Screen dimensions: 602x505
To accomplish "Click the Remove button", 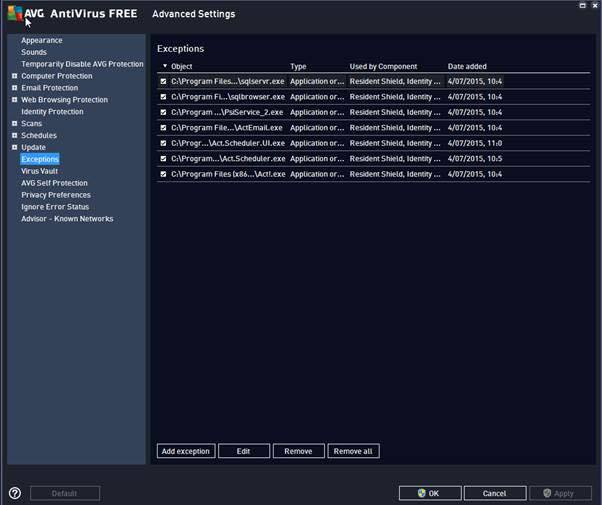I will coord(298,451).
